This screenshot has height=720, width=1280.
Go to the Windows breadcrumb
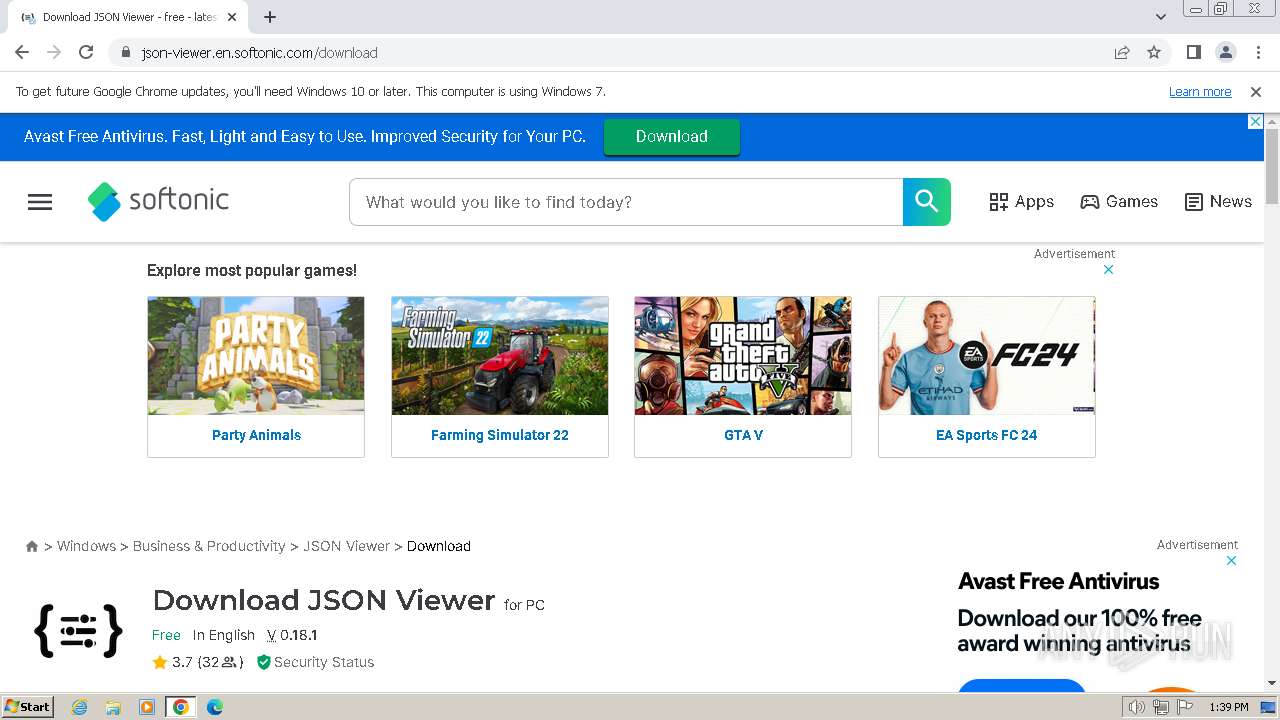(x=86, y=546)
